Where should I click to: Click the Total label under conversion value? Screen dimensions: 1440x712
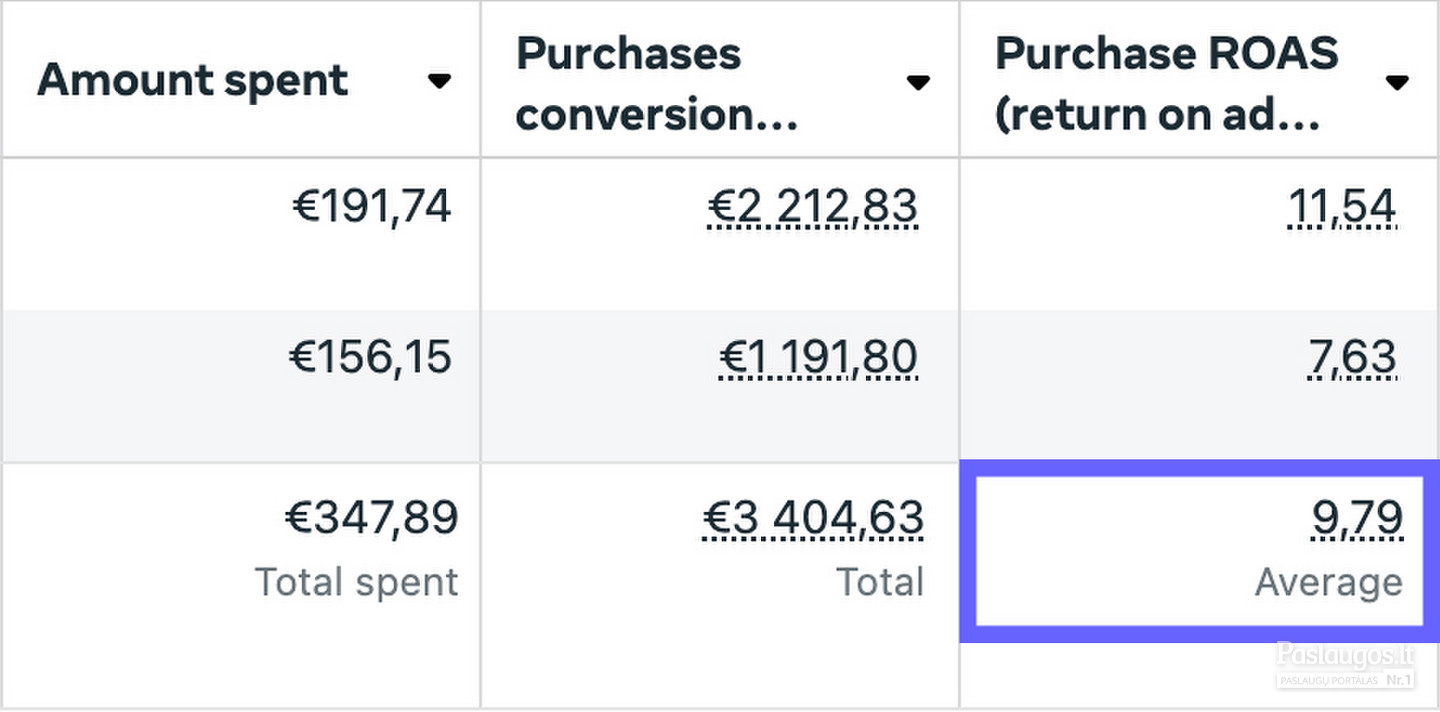click(881, 582)
